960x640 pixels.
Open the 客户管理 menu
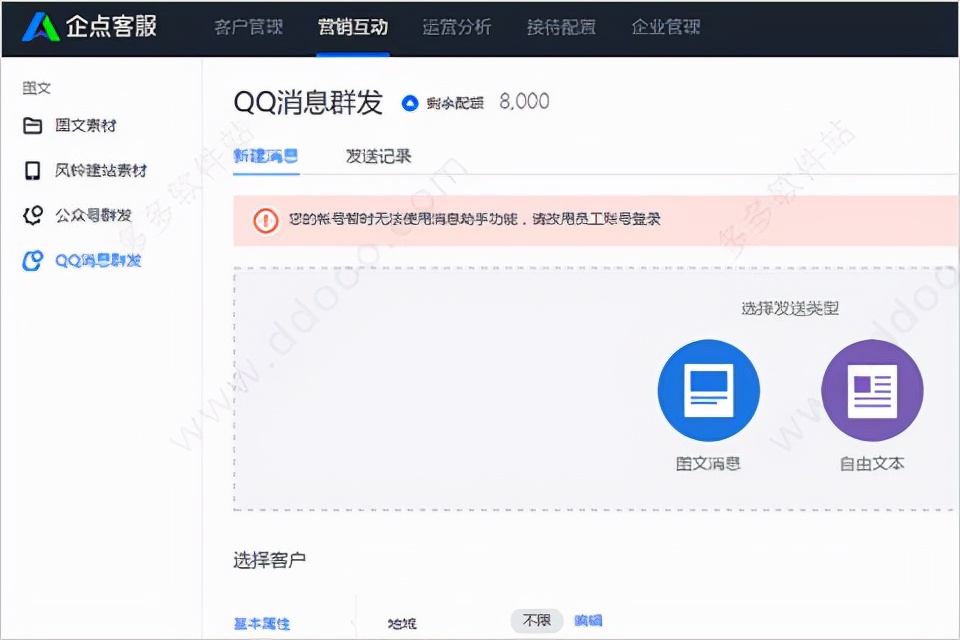pyautogui.click(x=247, y=28)
